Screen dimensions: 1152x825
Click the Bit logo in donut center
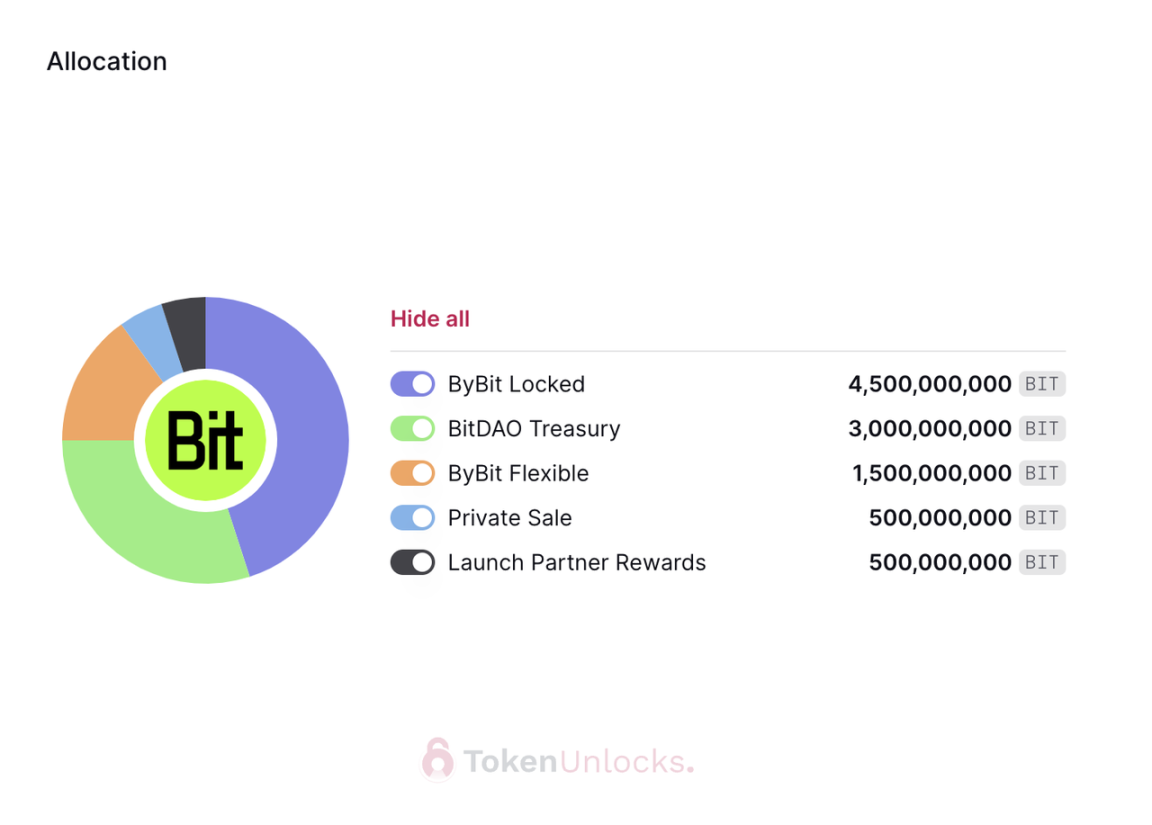click(x=205, y=440)
